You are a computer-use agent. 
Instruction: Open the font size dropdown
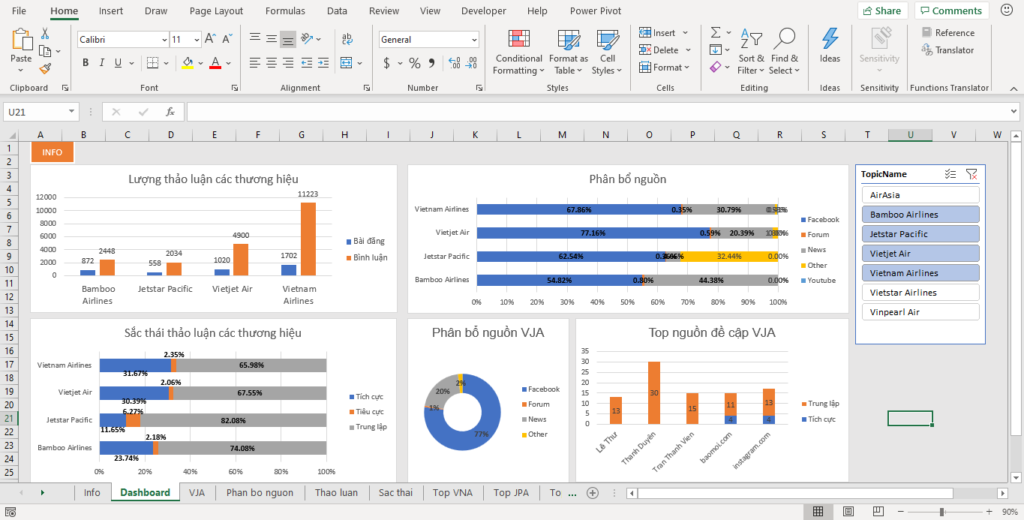[x=196, y=40]
